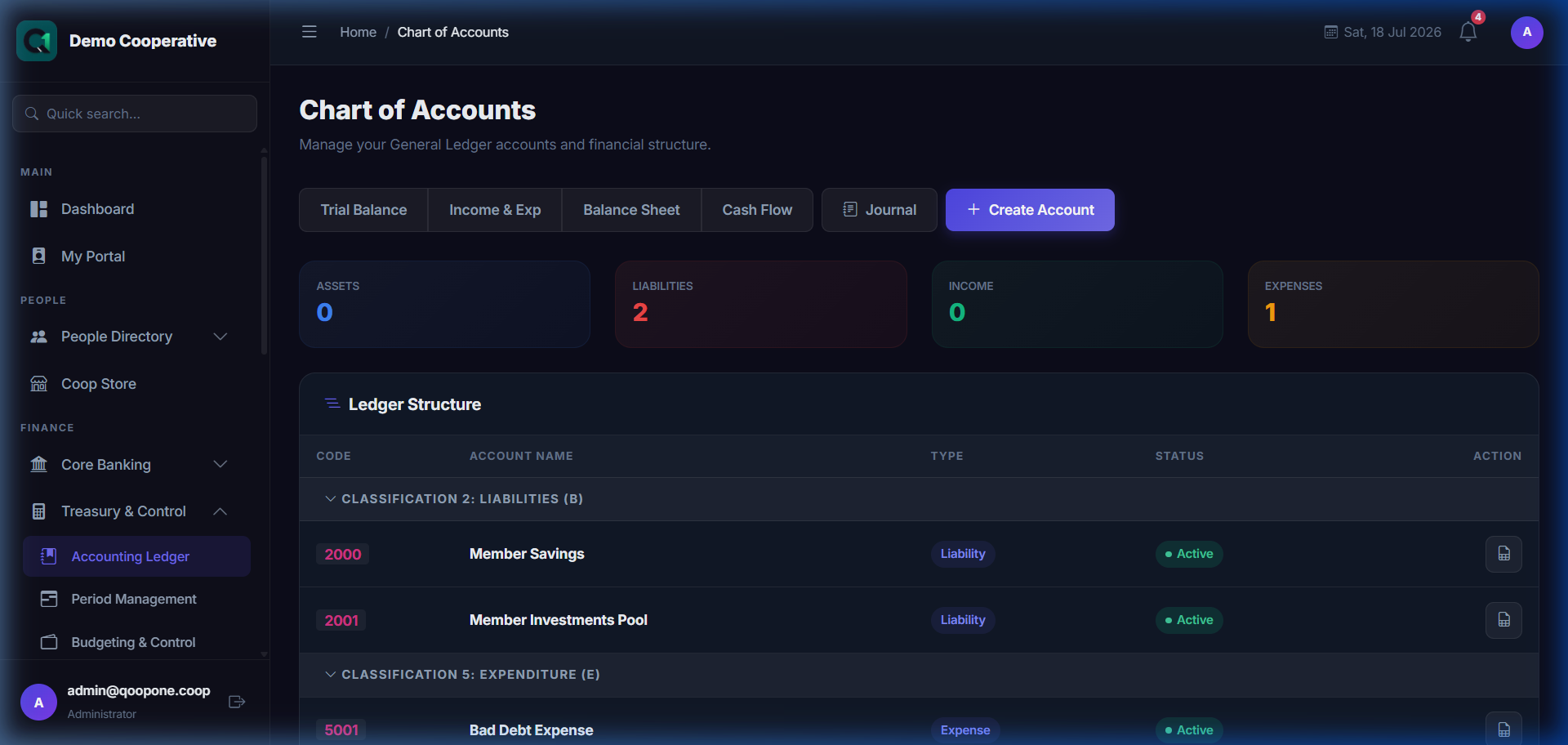The height and width of the screenshot is (745, 1568).
Task: Switch to the Trial Balance tab
Action: (363, 210)
